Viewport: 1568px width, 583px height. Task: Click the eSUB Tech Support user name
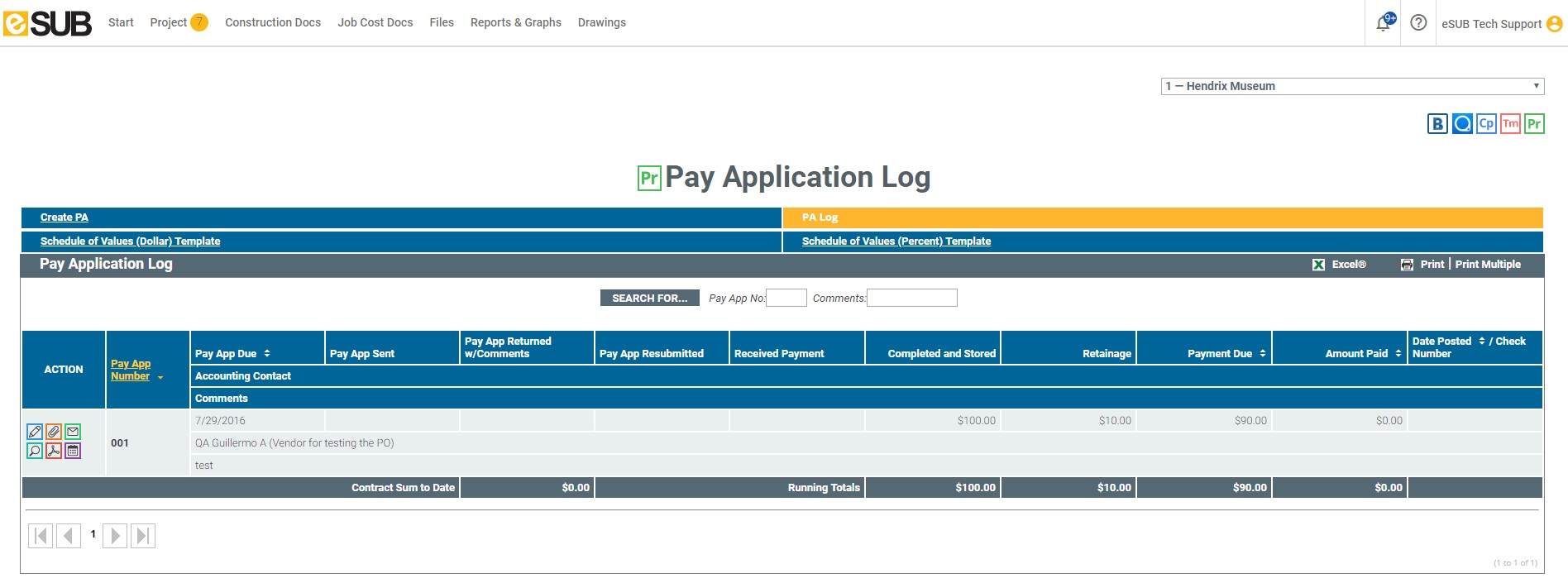pyautogui.click(x=1491, y=24)
